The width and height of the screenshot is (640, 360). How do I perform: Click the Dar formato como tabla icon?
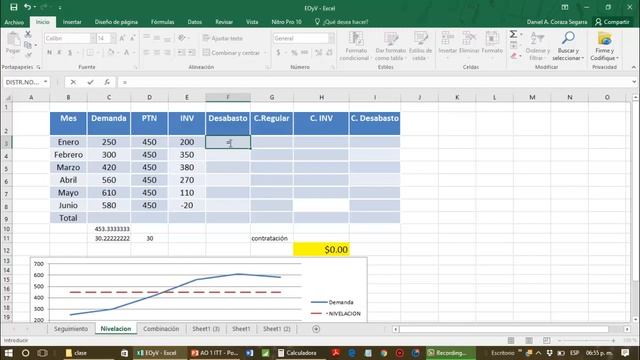[391, 39]
